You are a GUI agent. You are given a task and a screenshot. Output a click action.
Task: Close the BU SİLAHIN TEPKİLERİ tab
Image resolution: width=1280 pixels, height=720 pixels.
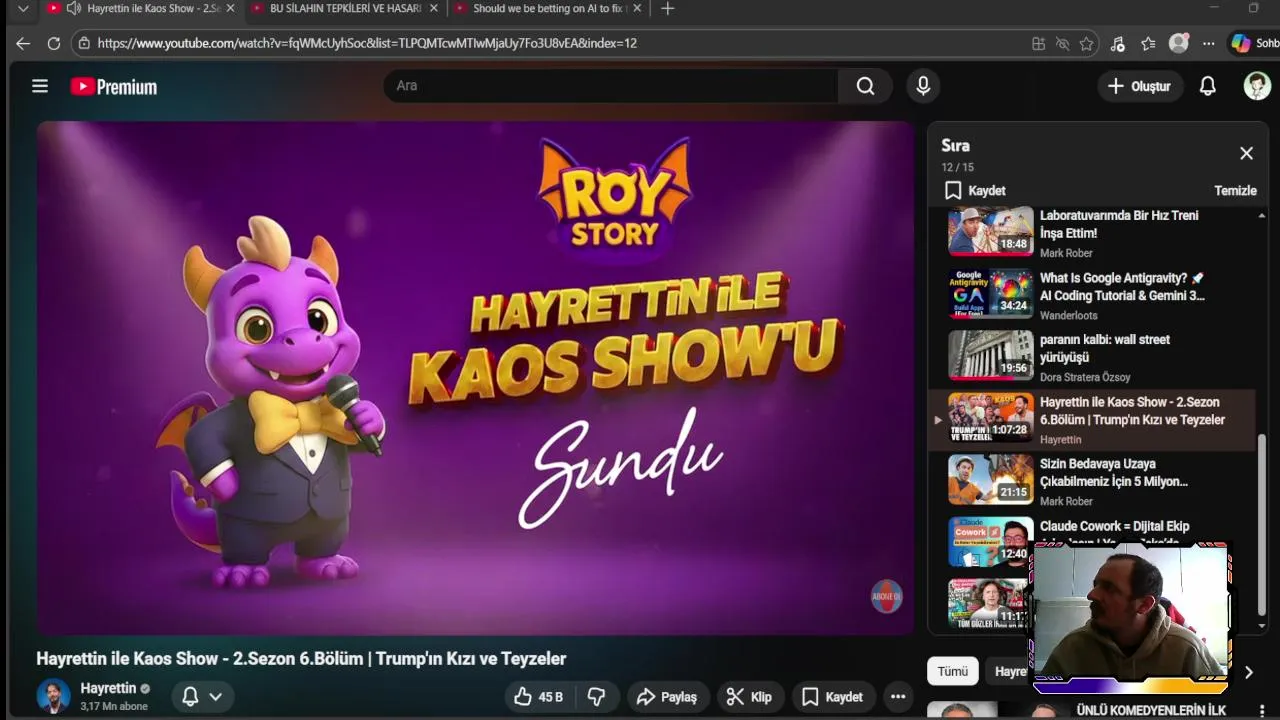click(x=433, y=8)
